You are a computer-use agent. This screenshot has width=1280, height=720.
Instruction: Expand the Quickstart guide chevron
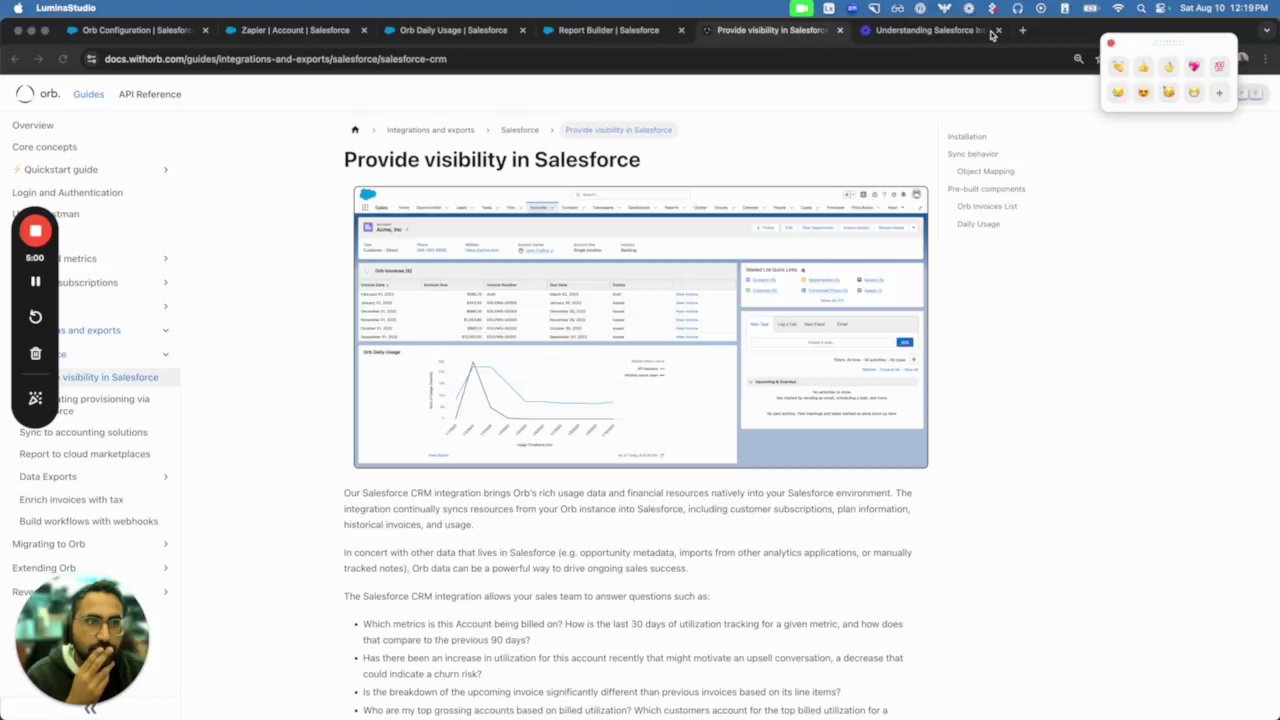tap(165, 170)
